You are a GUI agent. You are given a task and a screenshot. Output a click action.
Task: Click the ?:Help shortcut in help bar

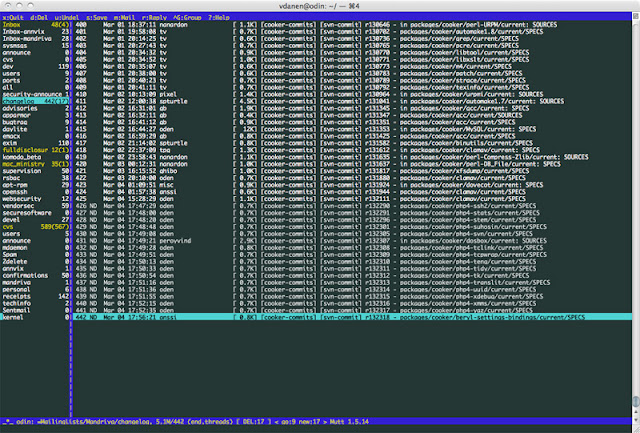[219, 18]
